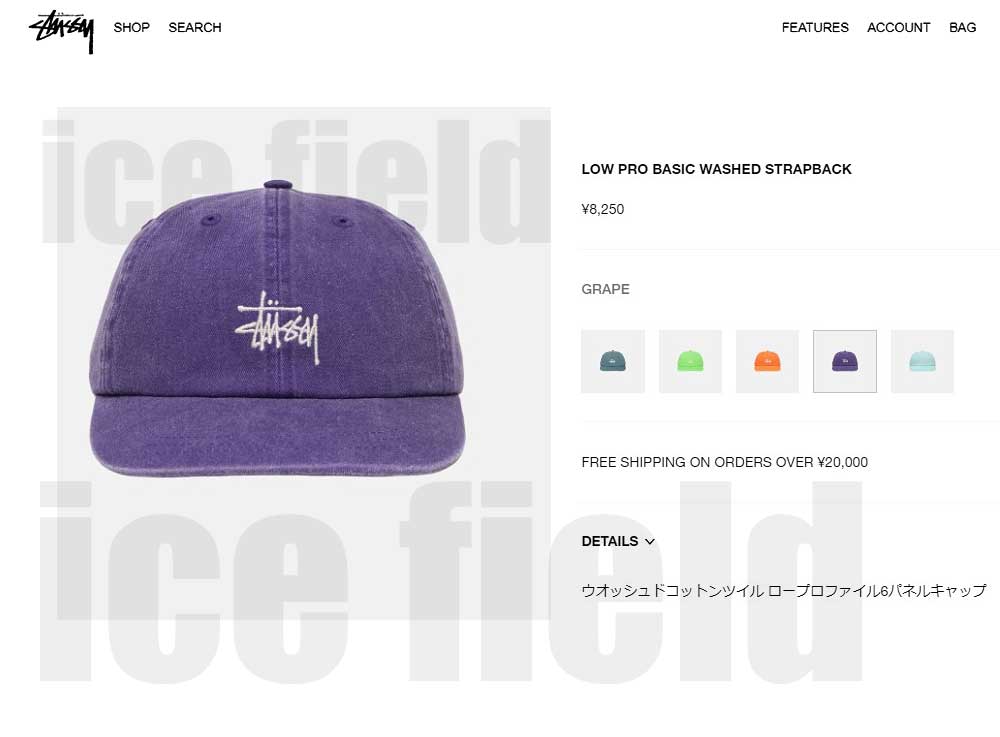Click the embroidered Stussy logo on the cap
Image resolution: width=1000 pixels, height=737 pixels.
tap(277, 328)
